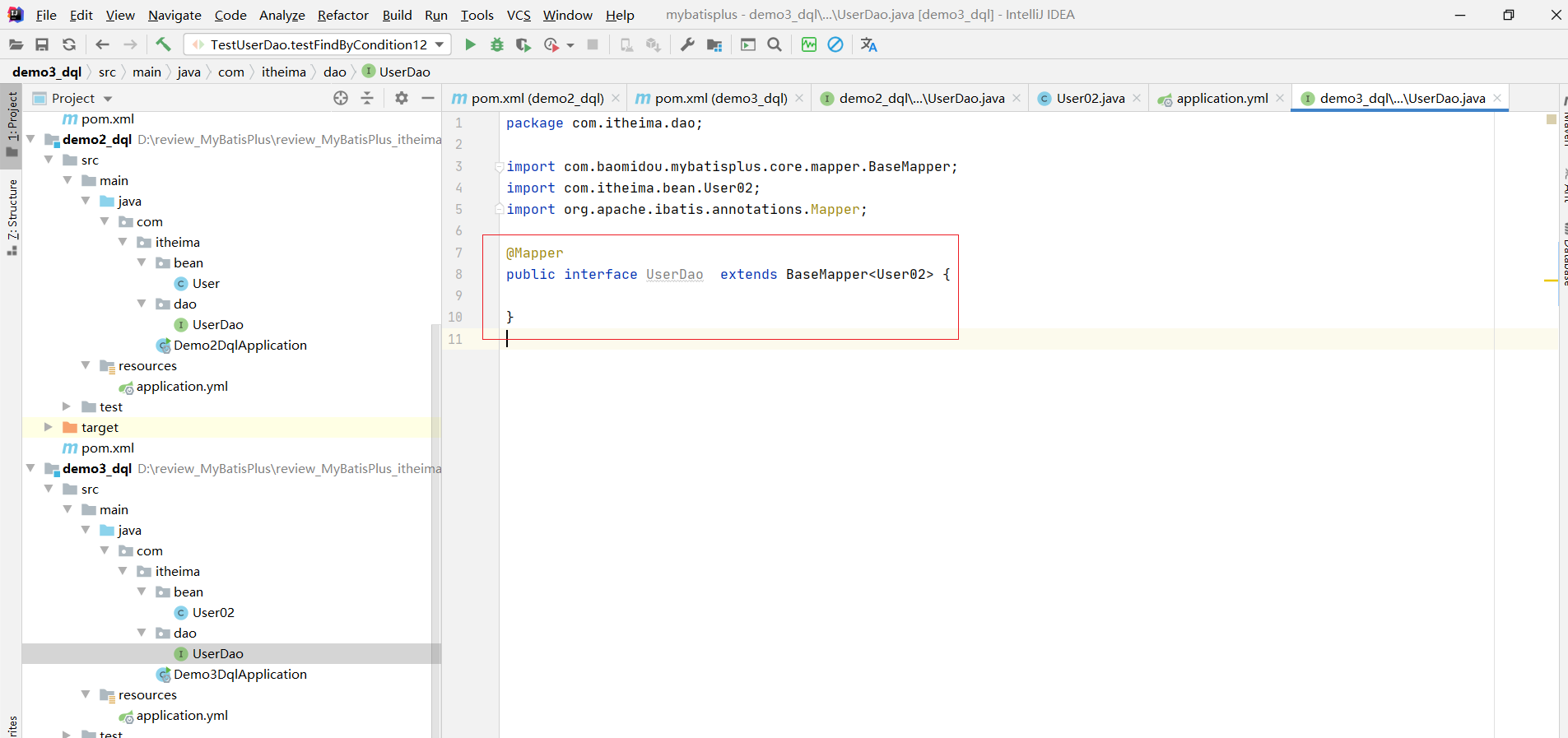Start debugging with the bug icon
Image resolution: width=1568 pixels, height=738 pixels.
(496, 44)
